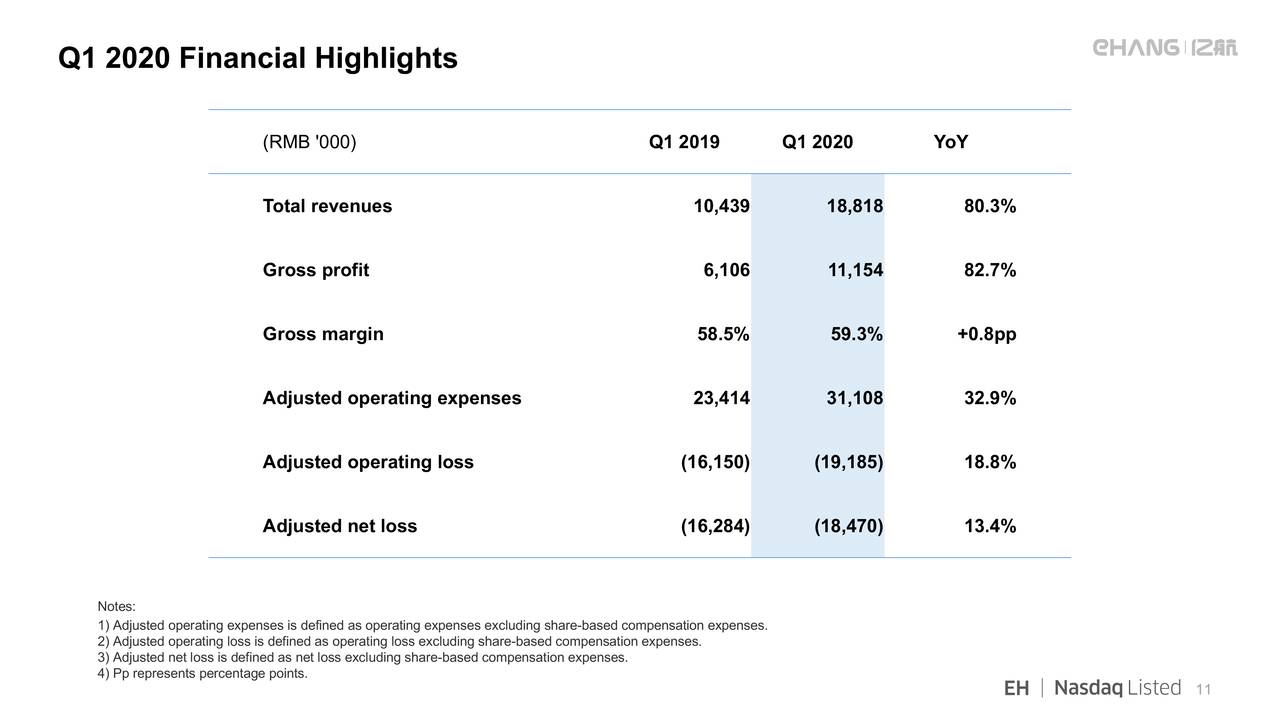Click the EHang logo in top corner
The height and width of the screenshot is (720, 1280).
pos(1164,48)
